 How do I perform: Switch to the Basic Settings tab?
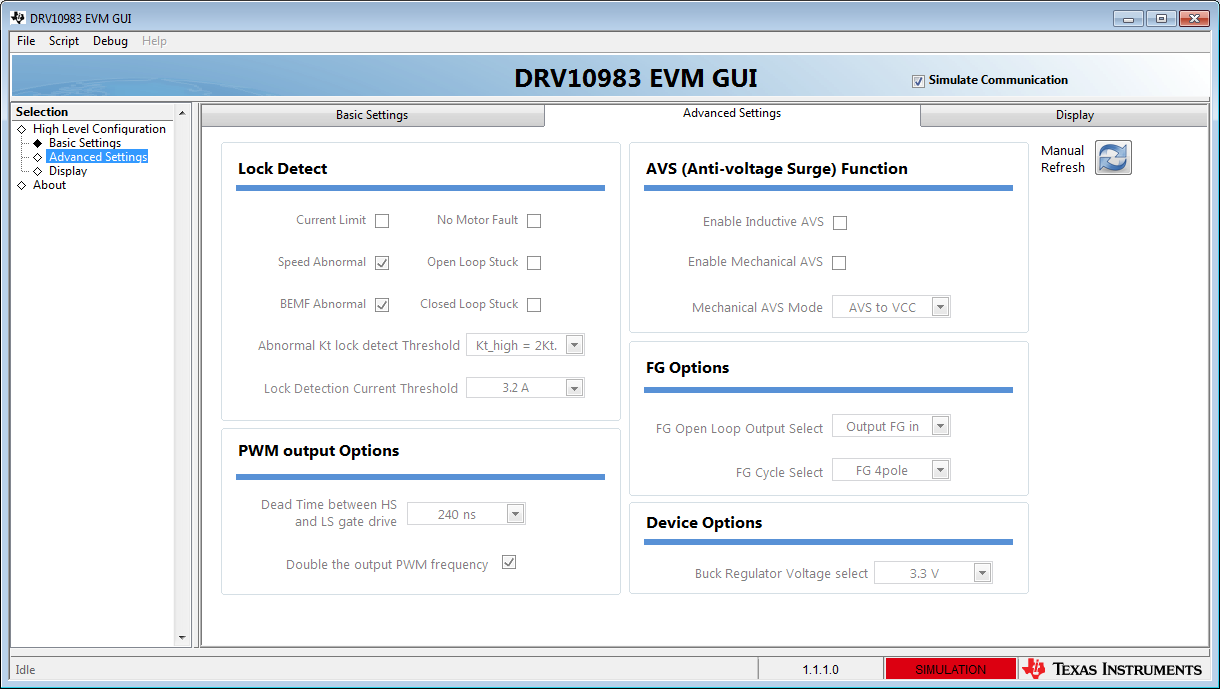click(372, 115)
